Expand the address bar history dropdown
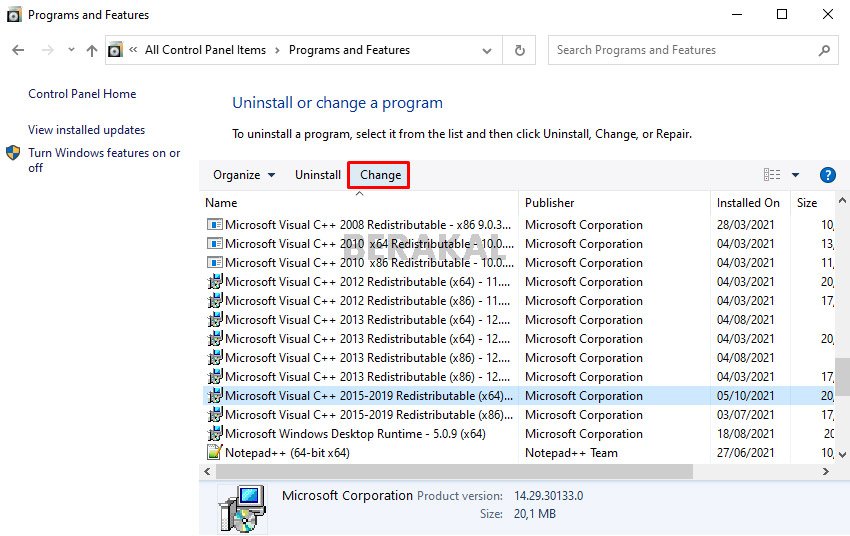Screen dimensions: 850x536 tap(487, 50)
